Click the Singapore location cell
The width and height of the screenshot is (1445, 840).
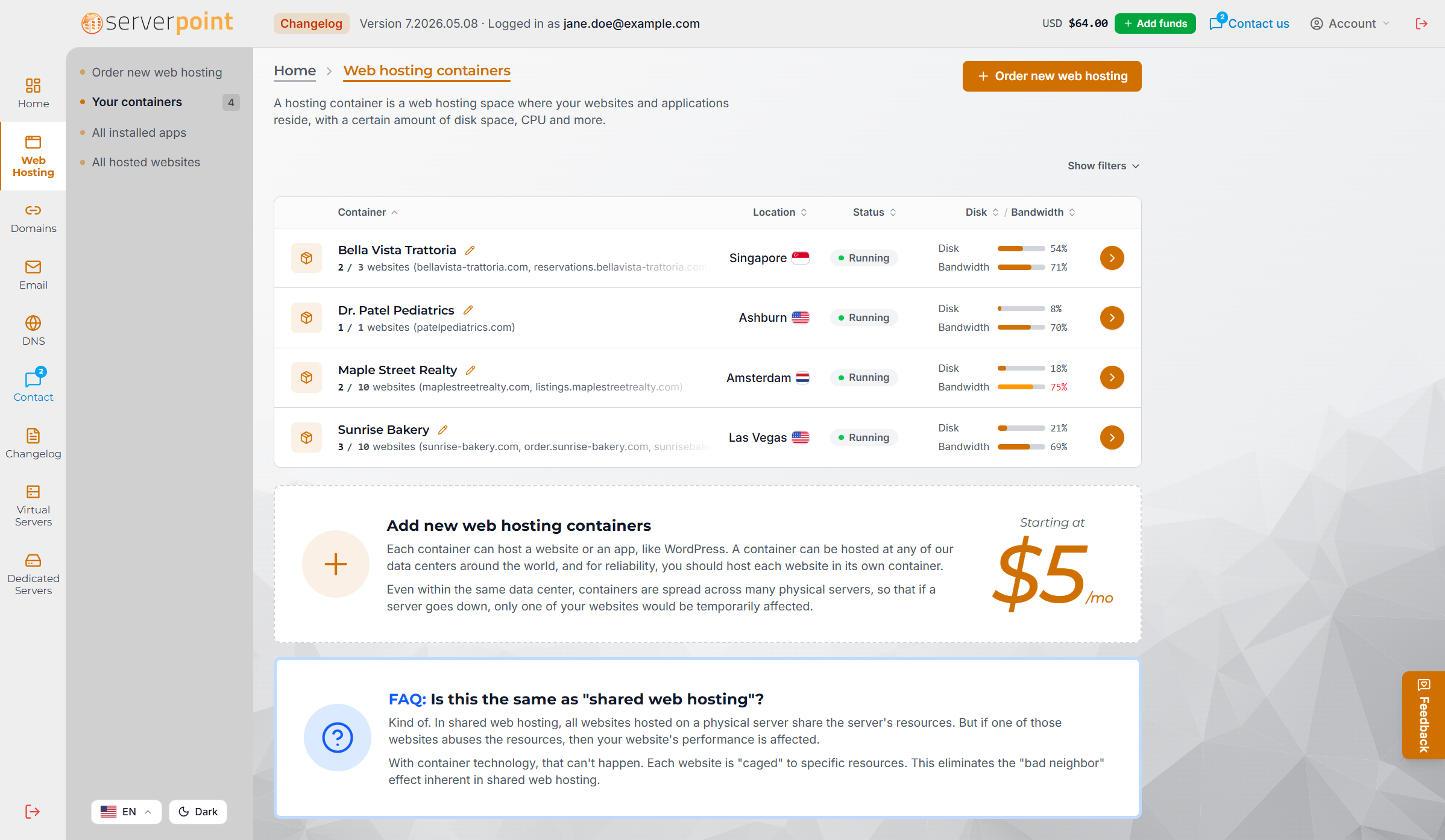(769, 258)
